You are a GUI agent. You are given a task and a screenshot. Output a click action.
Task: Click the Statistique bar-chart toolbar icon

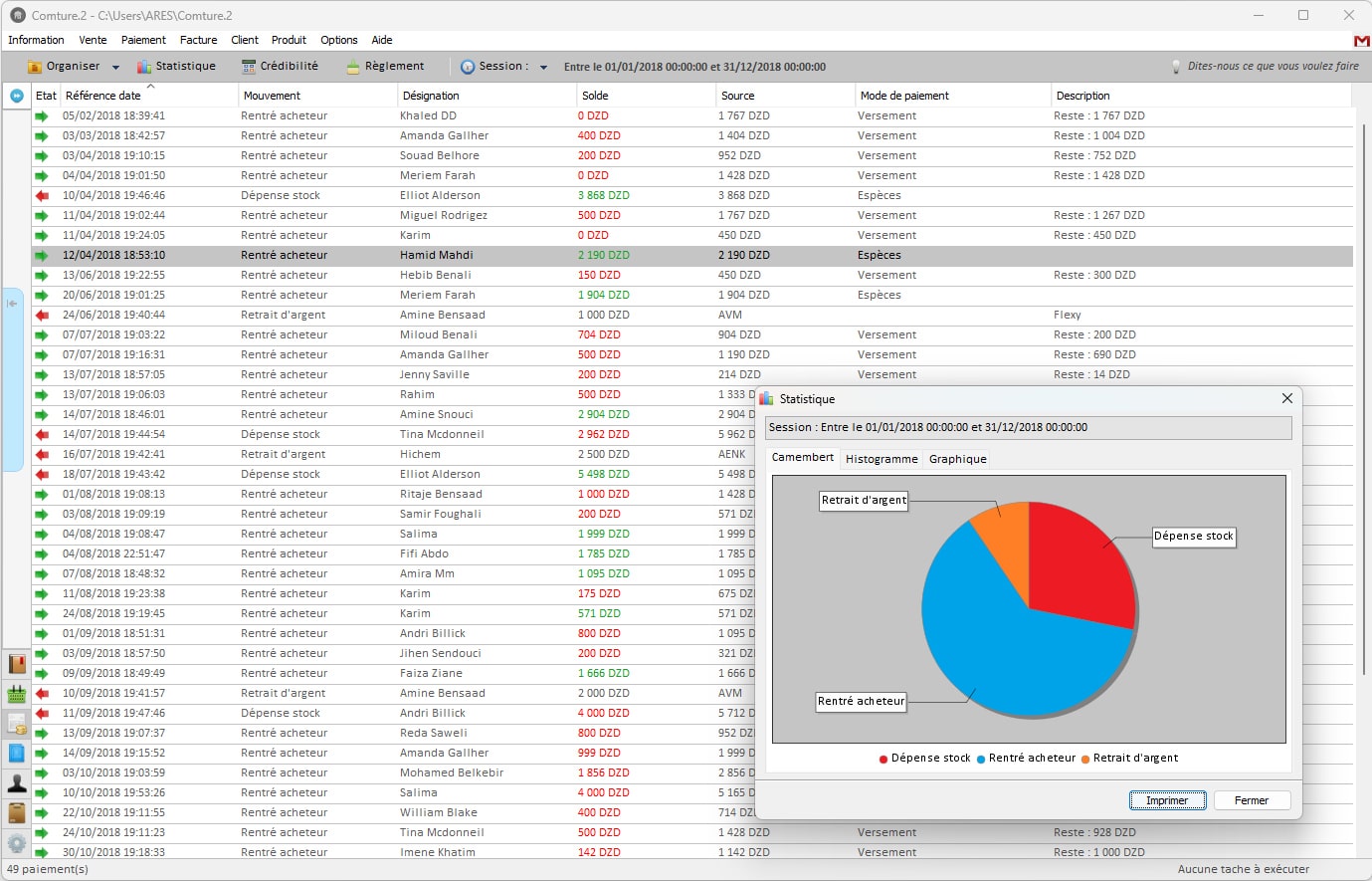click(x=144, y=66)
